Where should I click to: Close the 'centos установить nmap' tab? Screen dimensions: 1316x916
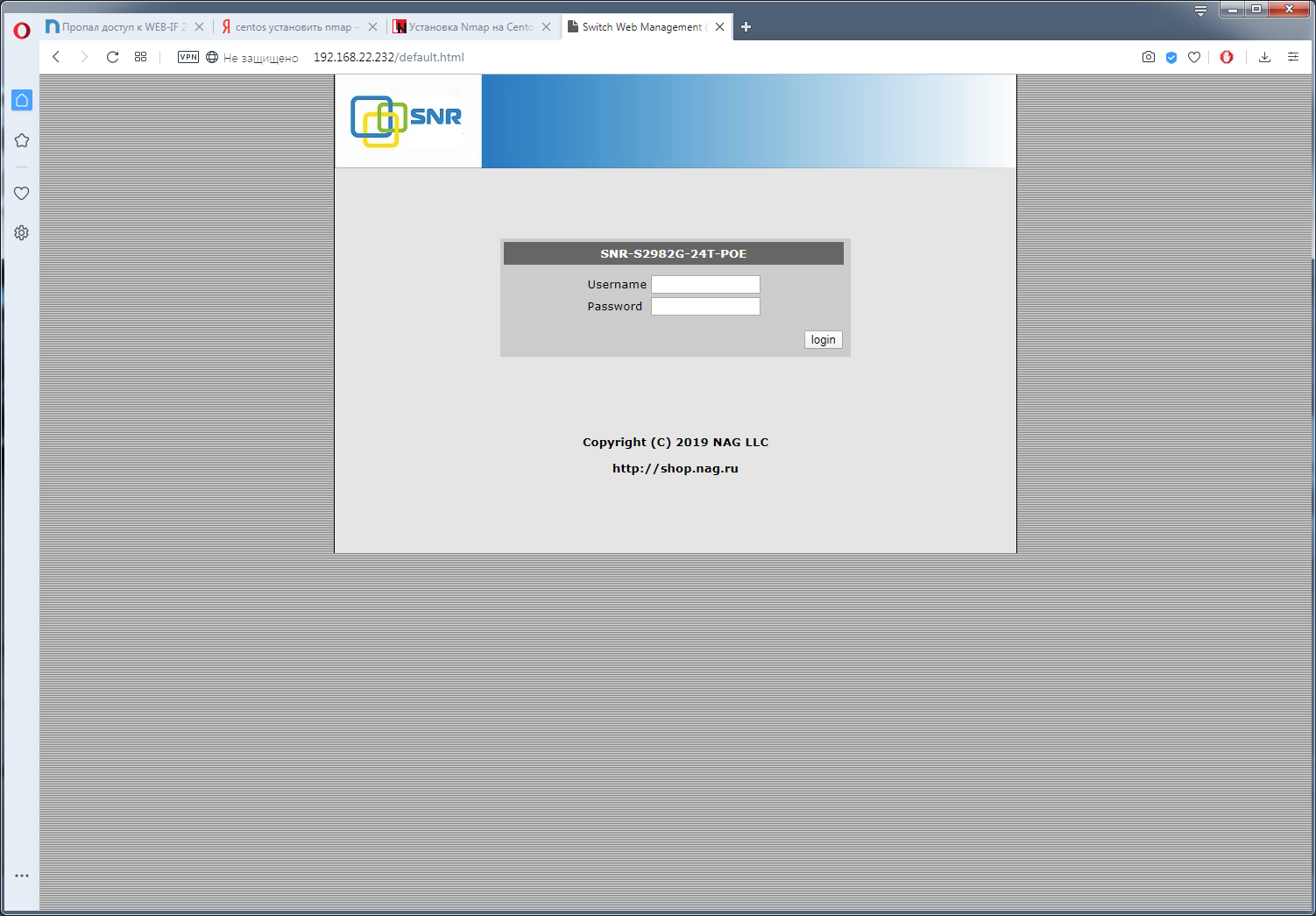tap(372, 27)
